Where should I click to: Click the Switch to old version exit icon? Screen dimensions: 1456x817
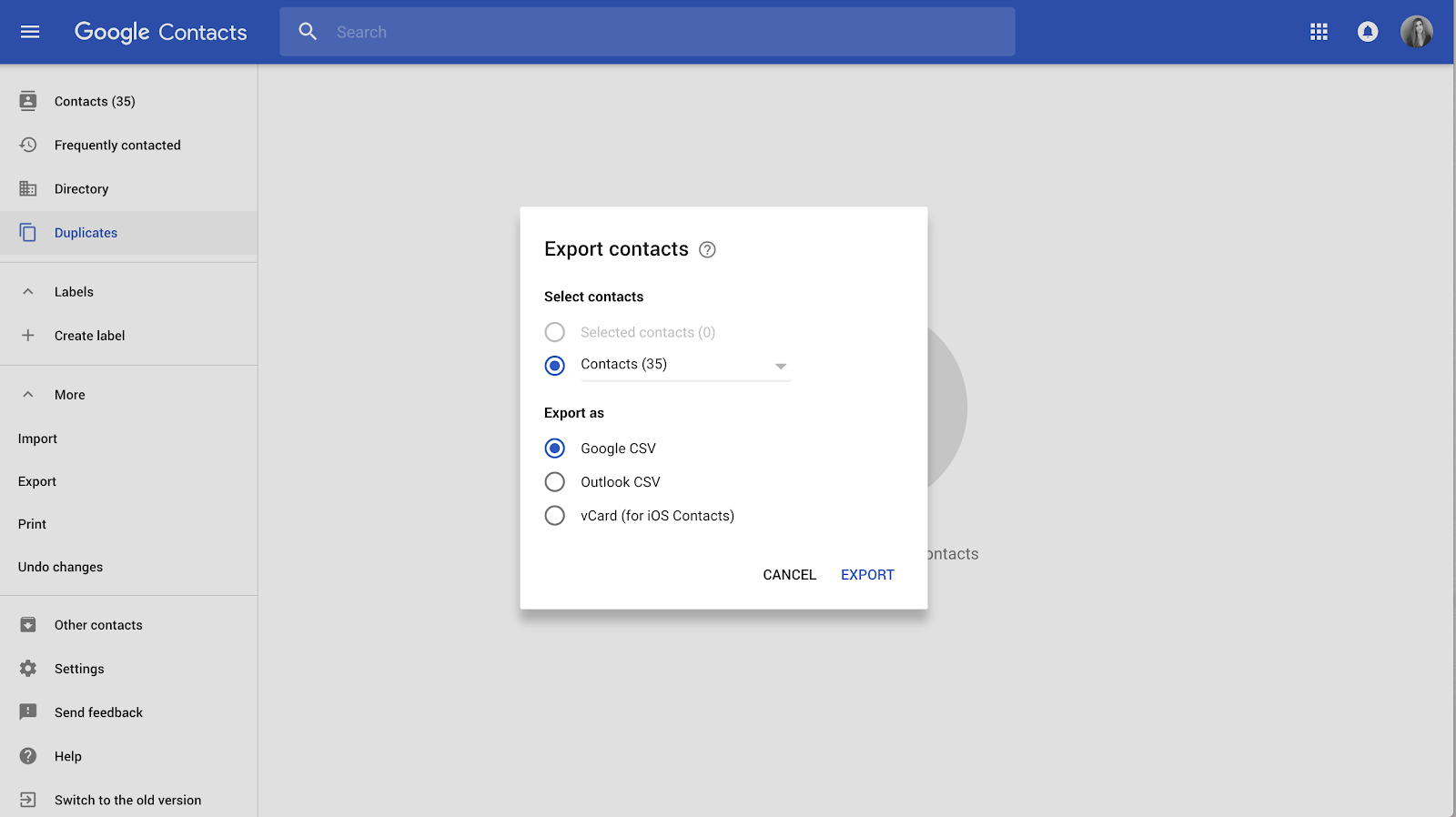(x=28, y=800)
